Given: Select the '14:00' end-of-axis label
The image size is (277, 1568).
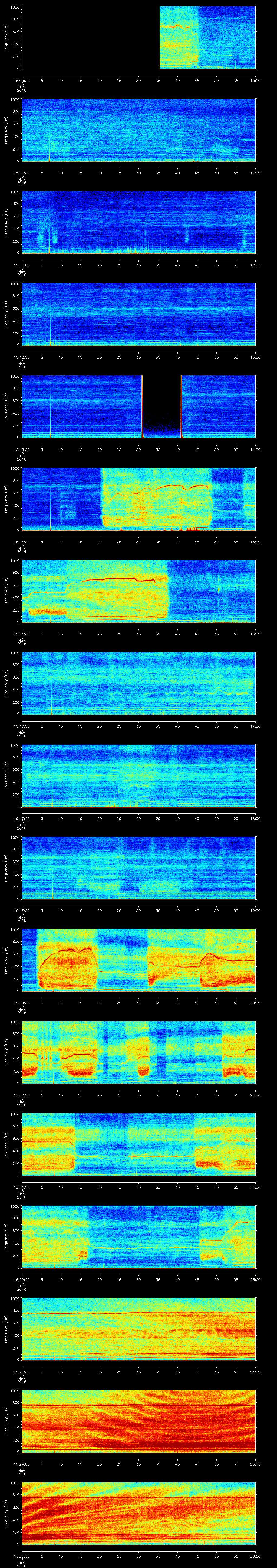Looking at the screenshot, I should [x=256, y=449].
